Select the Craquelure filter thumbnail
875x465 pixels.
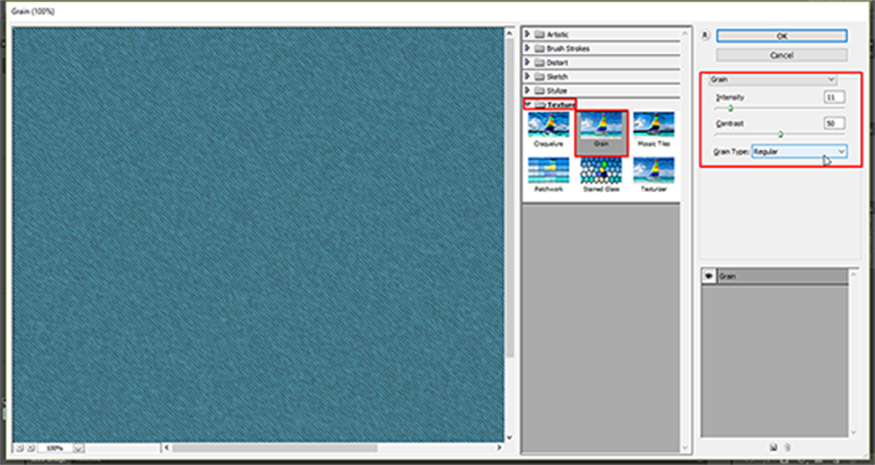pos(549,130)
